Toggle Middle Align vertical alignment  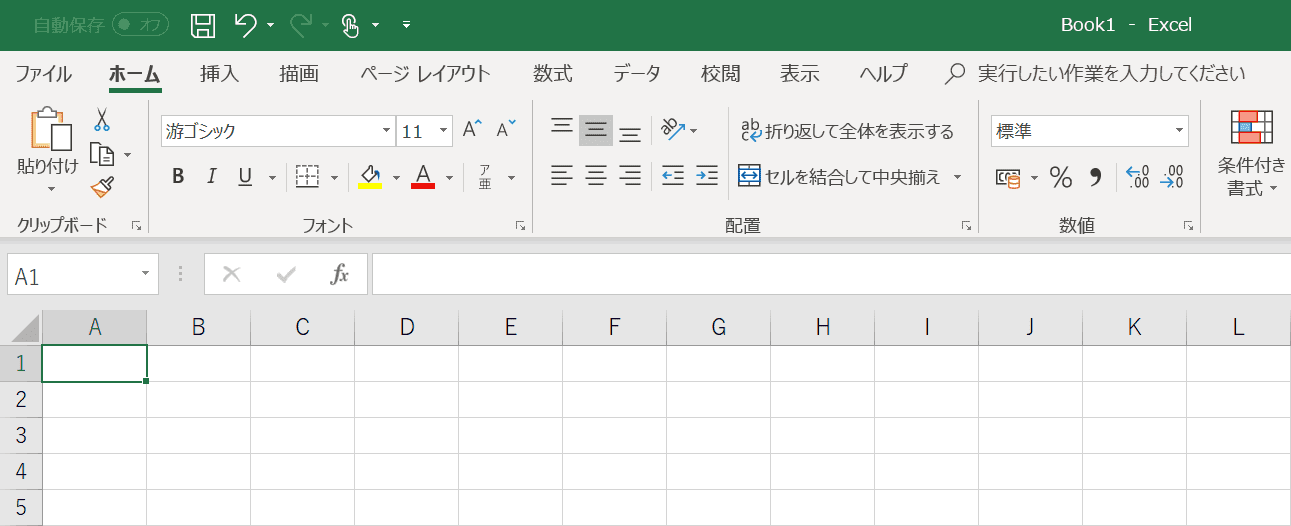click(596, 130)
